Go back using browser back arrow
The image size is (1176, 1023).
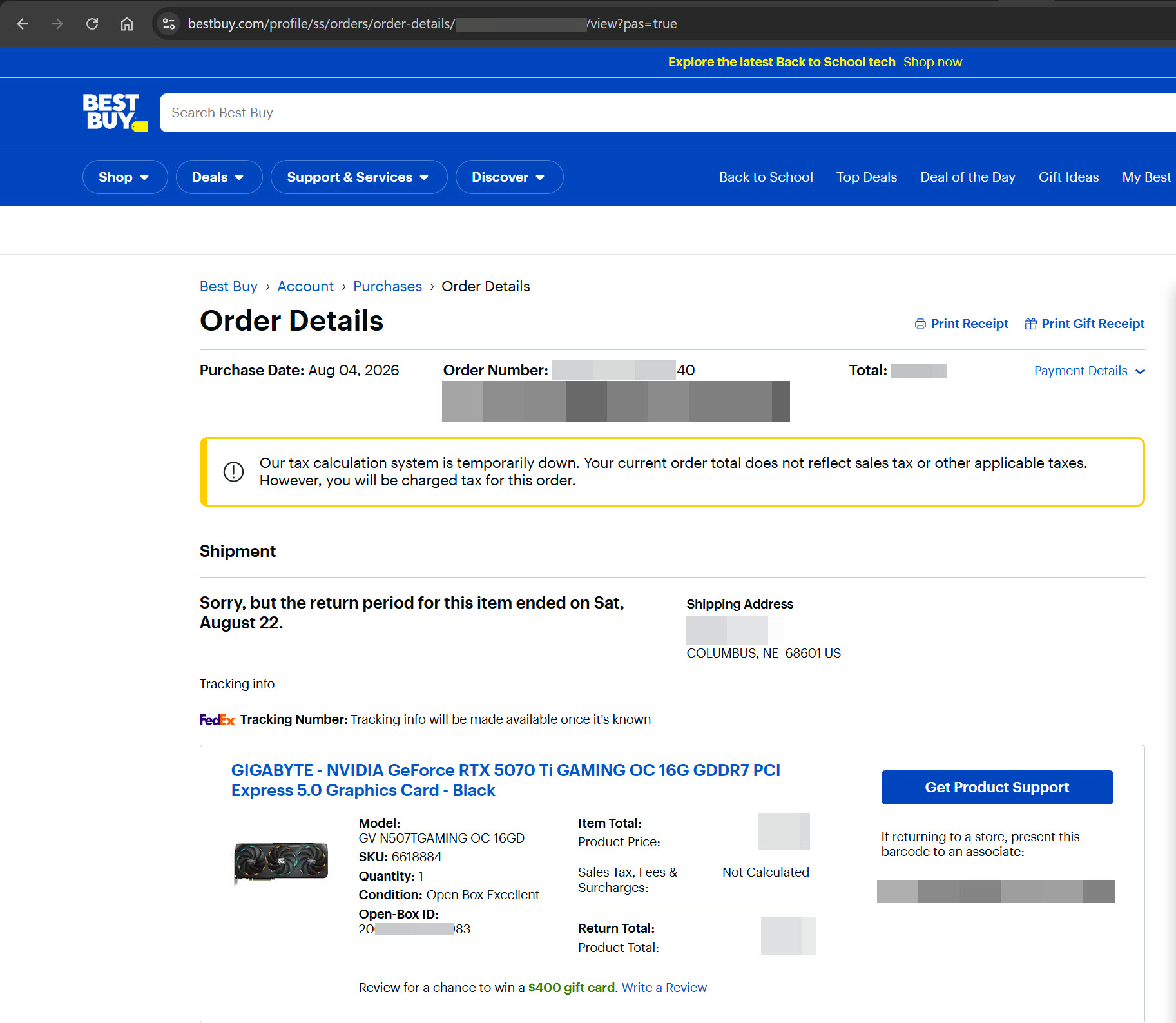(23, 24)
